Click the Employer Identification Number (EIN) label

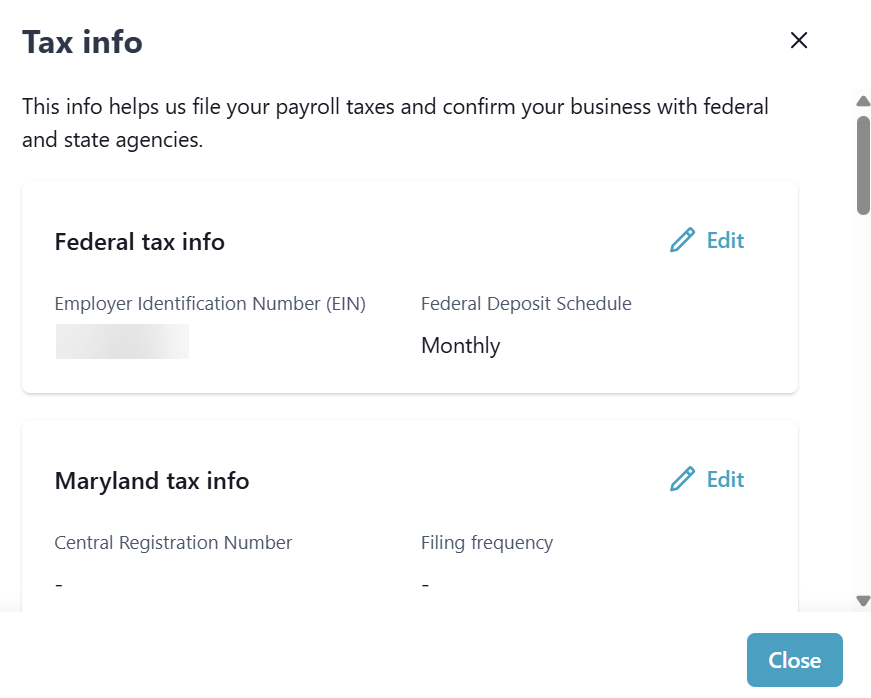(x=210, y=304)
